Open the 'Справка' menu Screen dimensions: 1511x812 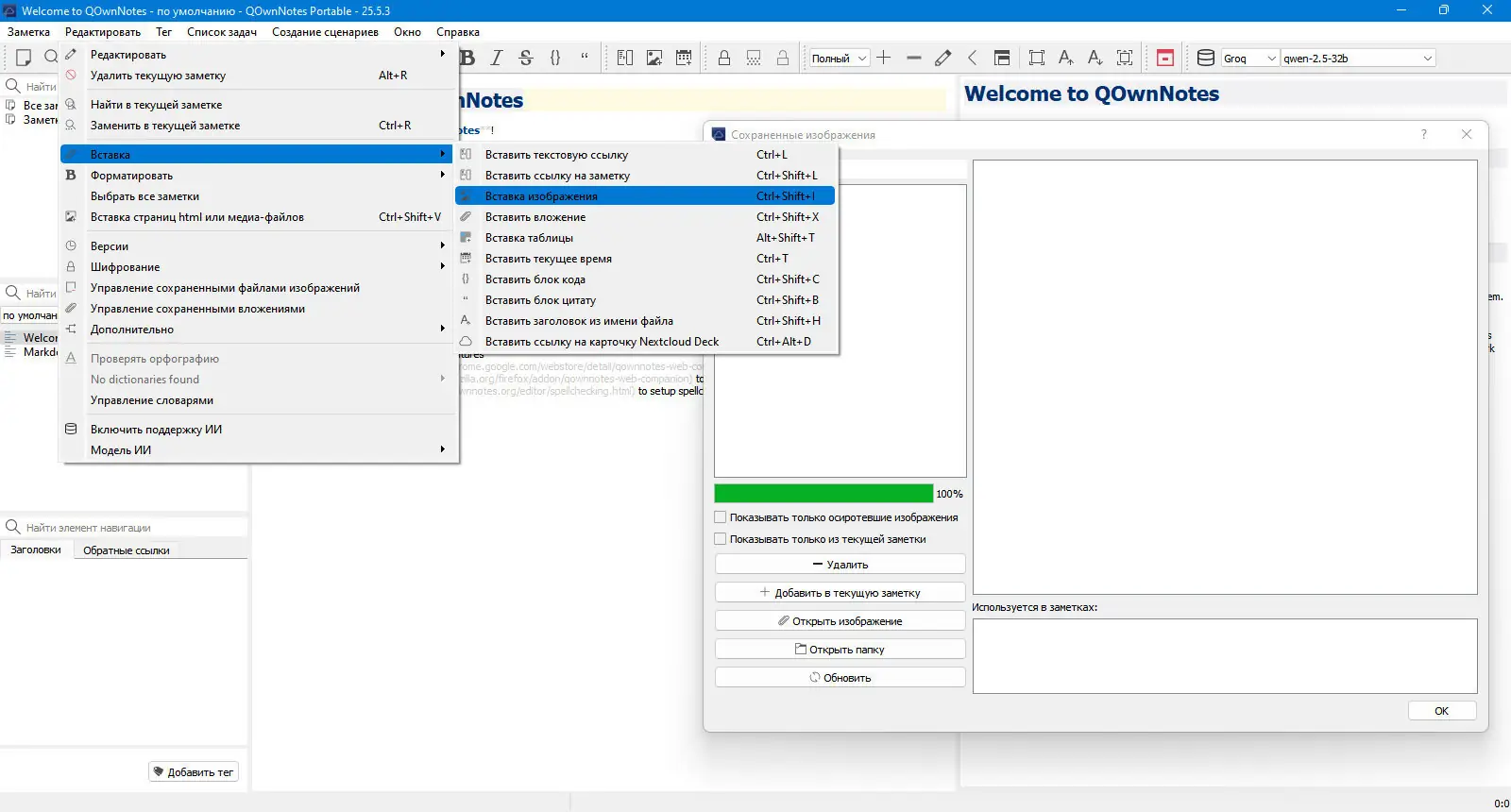coord(458,32)
